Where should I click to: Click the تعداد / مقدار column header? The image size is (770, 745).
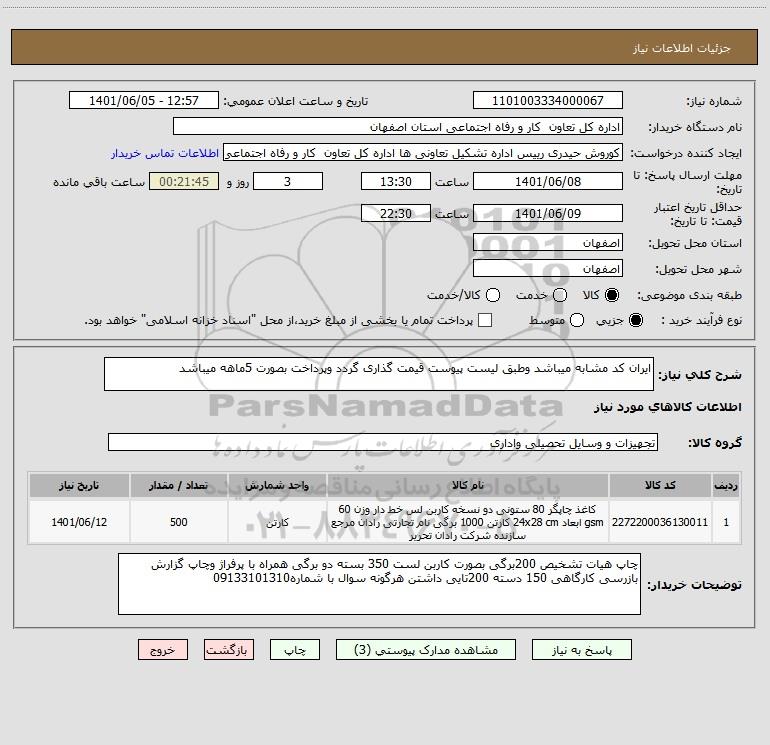[x=178, y=485]
